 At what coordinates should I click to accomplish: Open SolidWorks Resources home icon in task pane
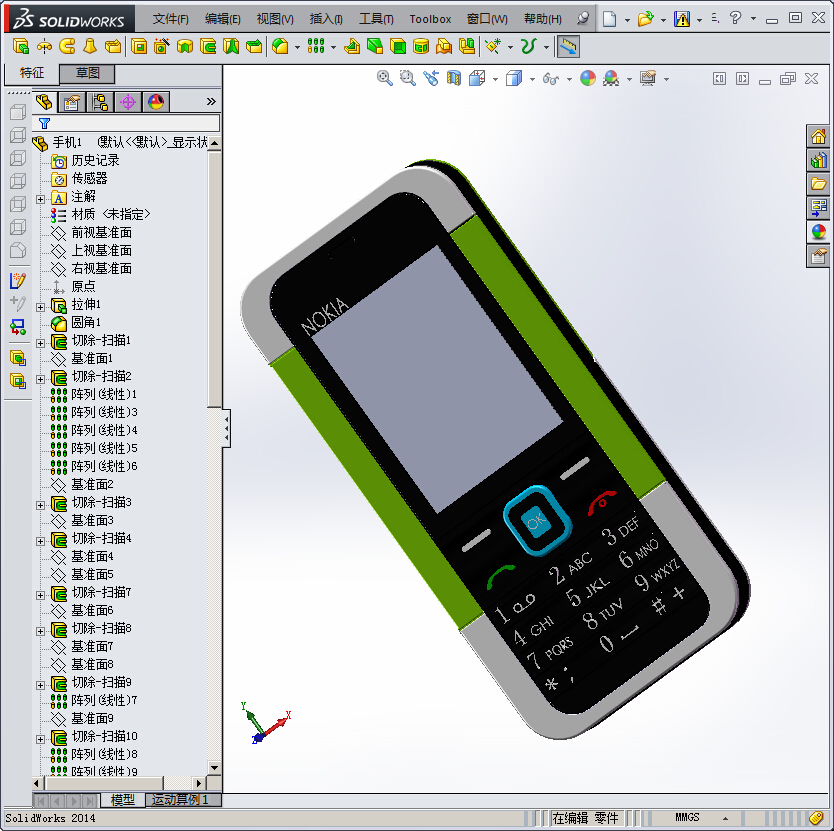click(x=818, y=137)
